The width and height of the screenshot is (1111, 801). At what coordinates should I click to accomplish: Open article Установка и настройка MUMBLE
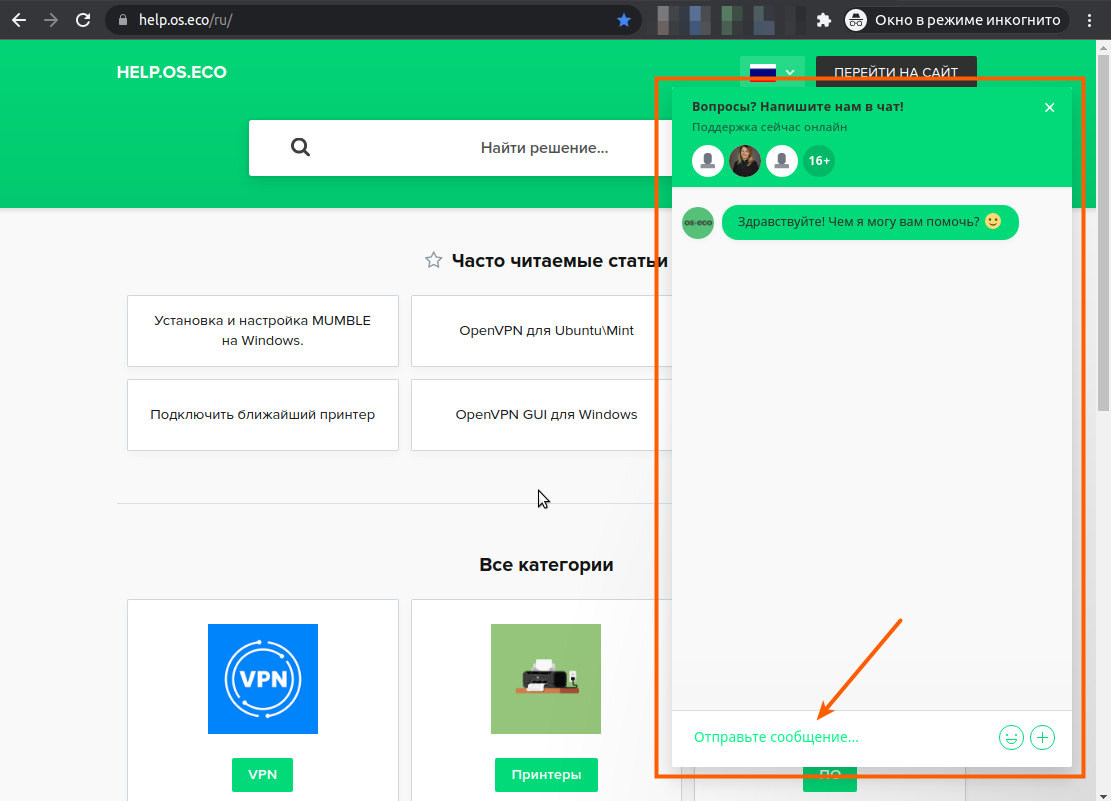click(262, 330)
